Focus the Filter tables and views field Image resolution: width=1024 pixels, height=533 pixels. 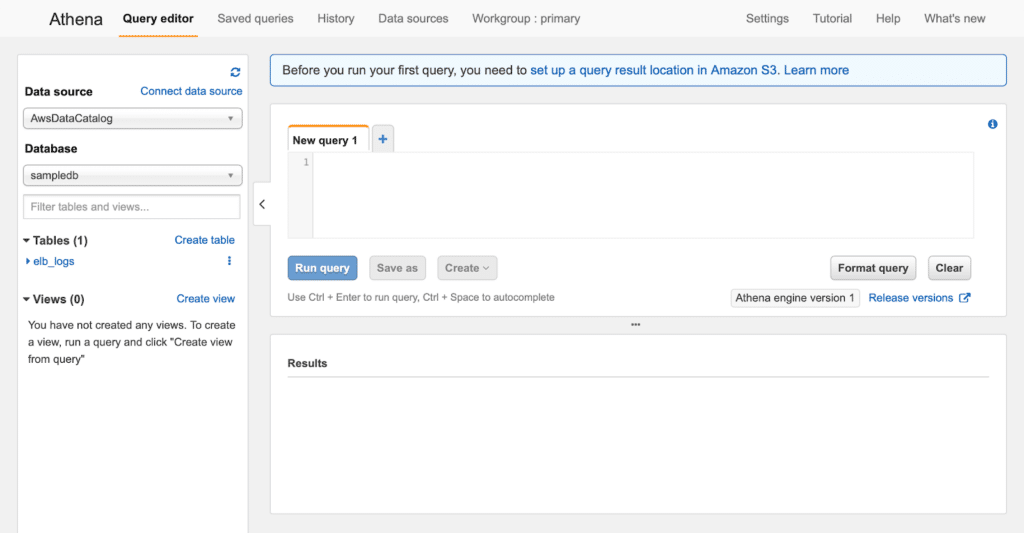pyautogui.click(x=132, y=206)
